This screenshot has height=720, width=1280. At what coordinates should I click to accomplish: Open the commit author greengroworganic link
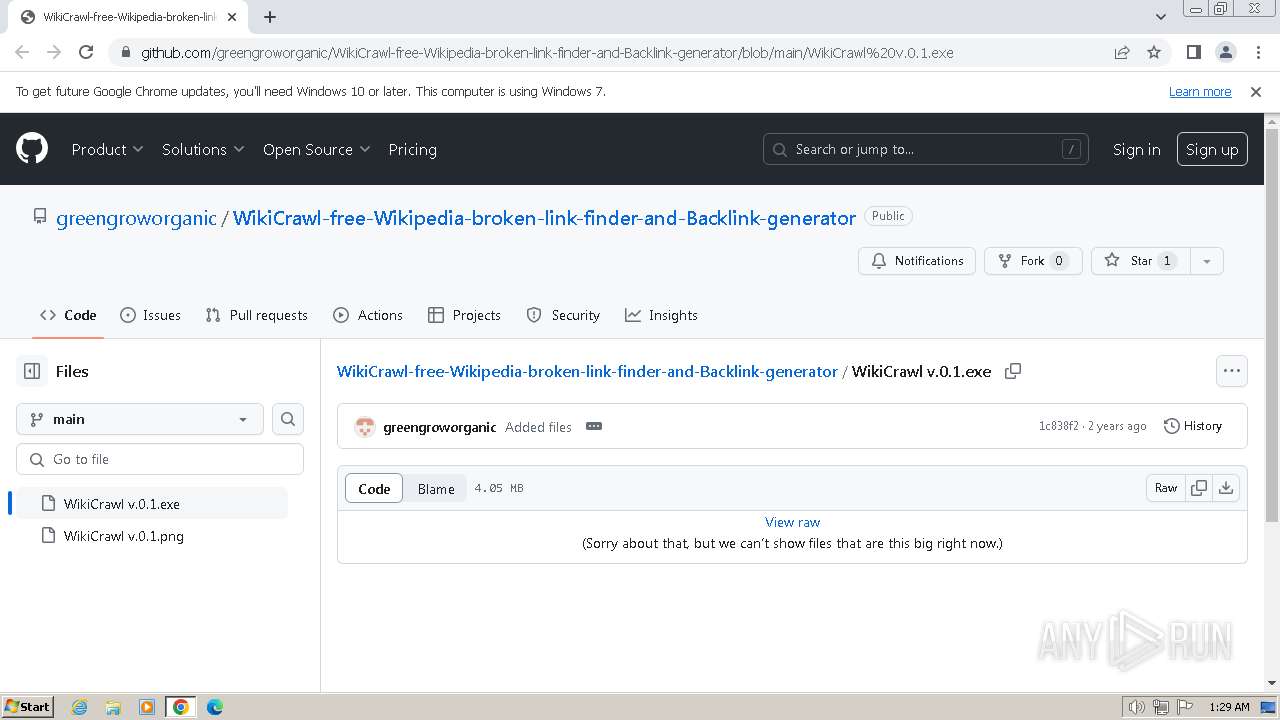click(439, 427)
